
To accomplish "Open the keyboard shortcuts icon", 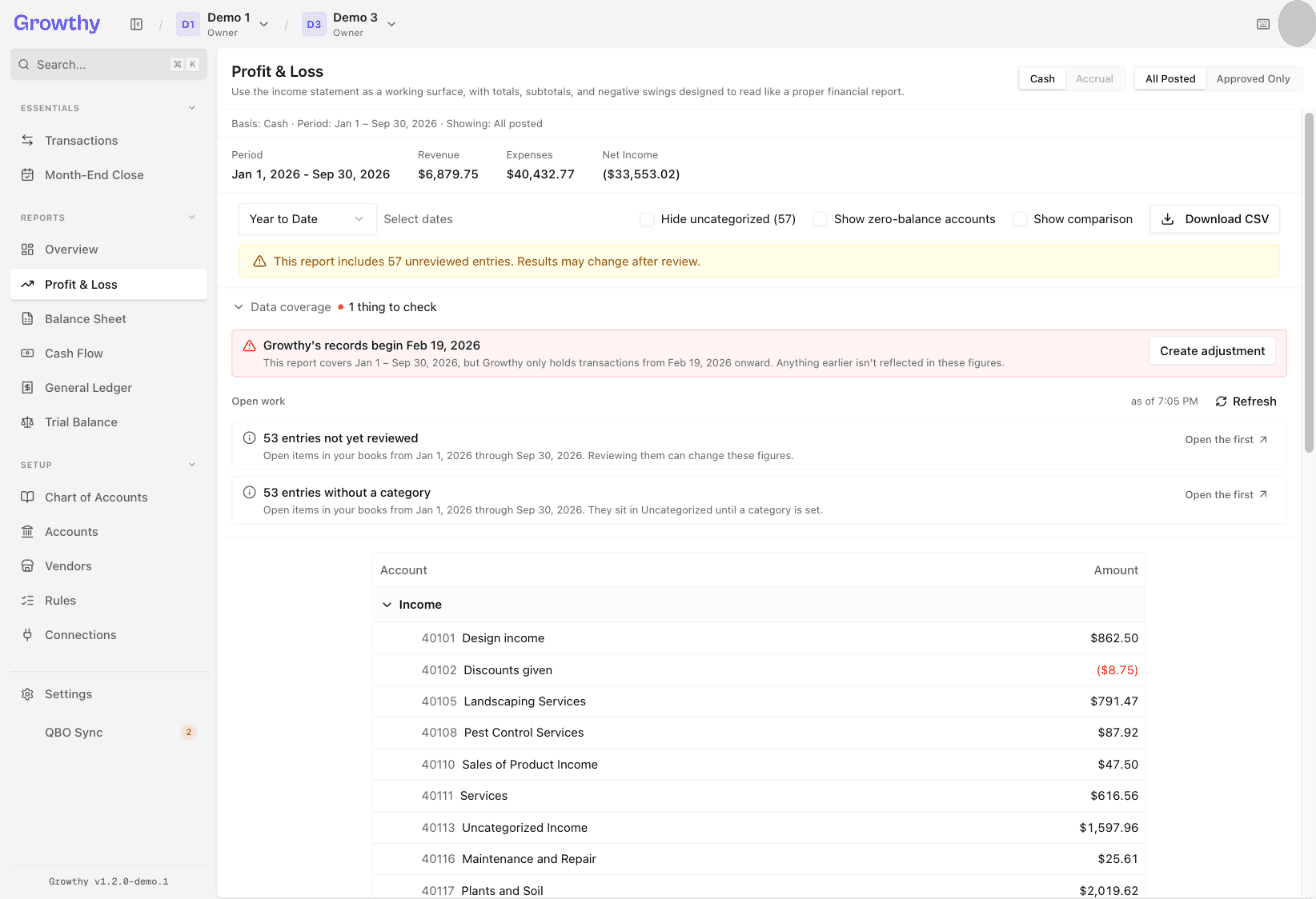I will (1263, 24).
